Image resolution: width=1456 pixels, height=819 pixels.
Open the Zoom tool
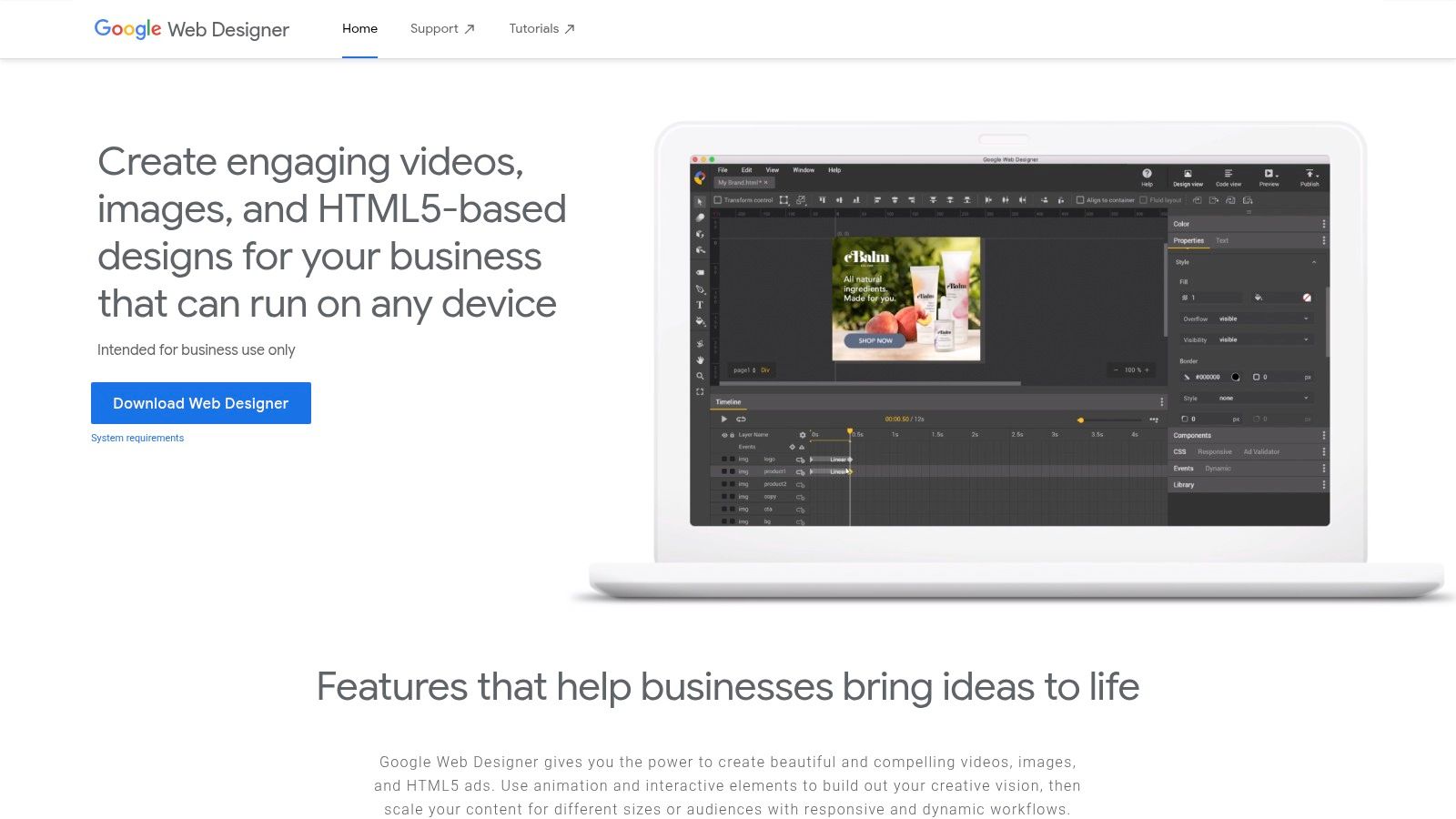(x=698, y=375)
